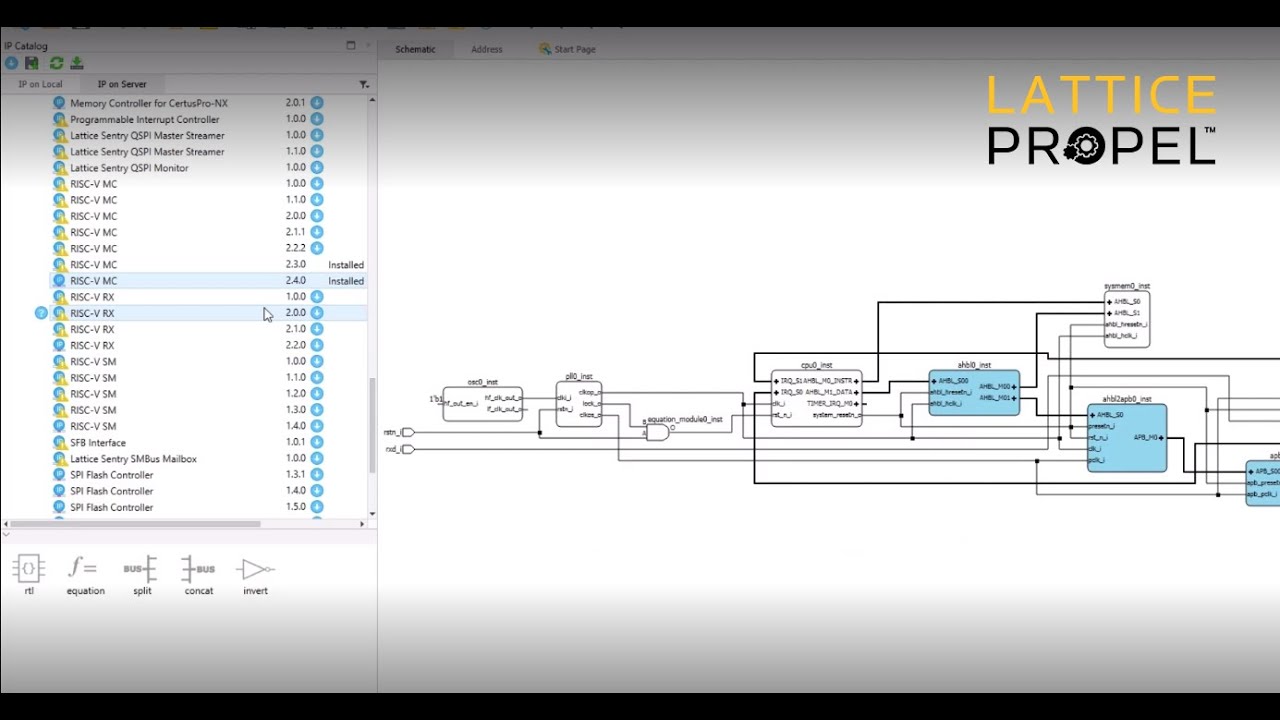
Task: Choose the bus concat tool
Action: click(x=198, y=576)
